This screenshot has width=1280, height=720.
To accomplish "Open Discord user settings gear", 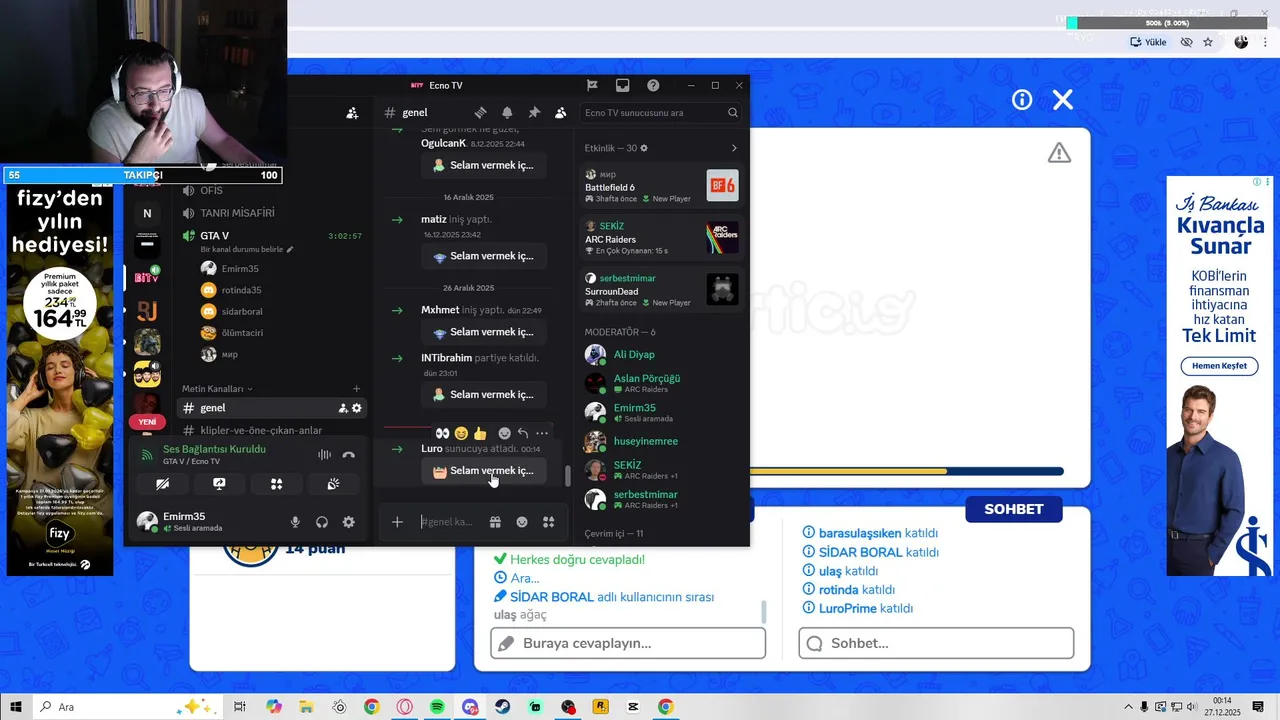I will [349, 522].
